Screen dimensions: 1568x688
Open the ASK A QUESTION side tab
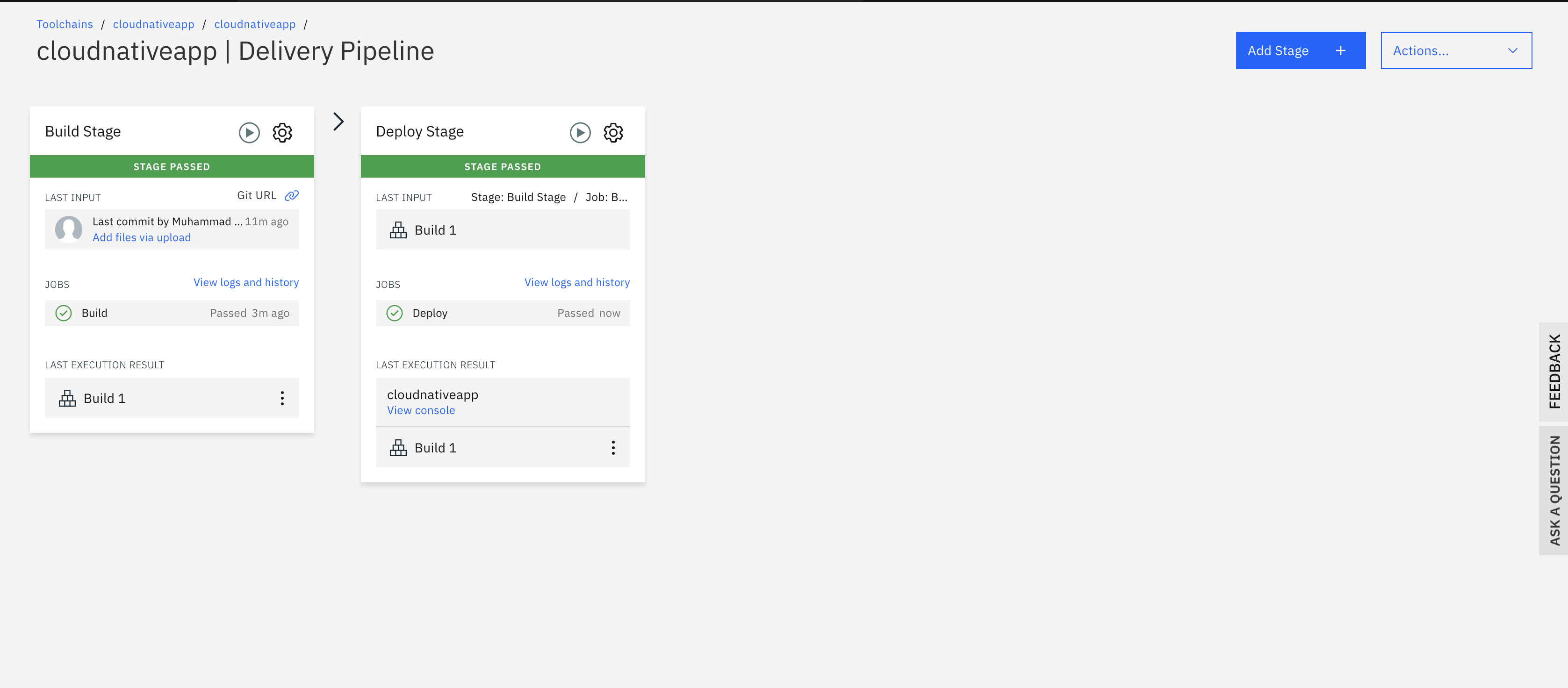pyautogui.click(x=1554, y=490)
